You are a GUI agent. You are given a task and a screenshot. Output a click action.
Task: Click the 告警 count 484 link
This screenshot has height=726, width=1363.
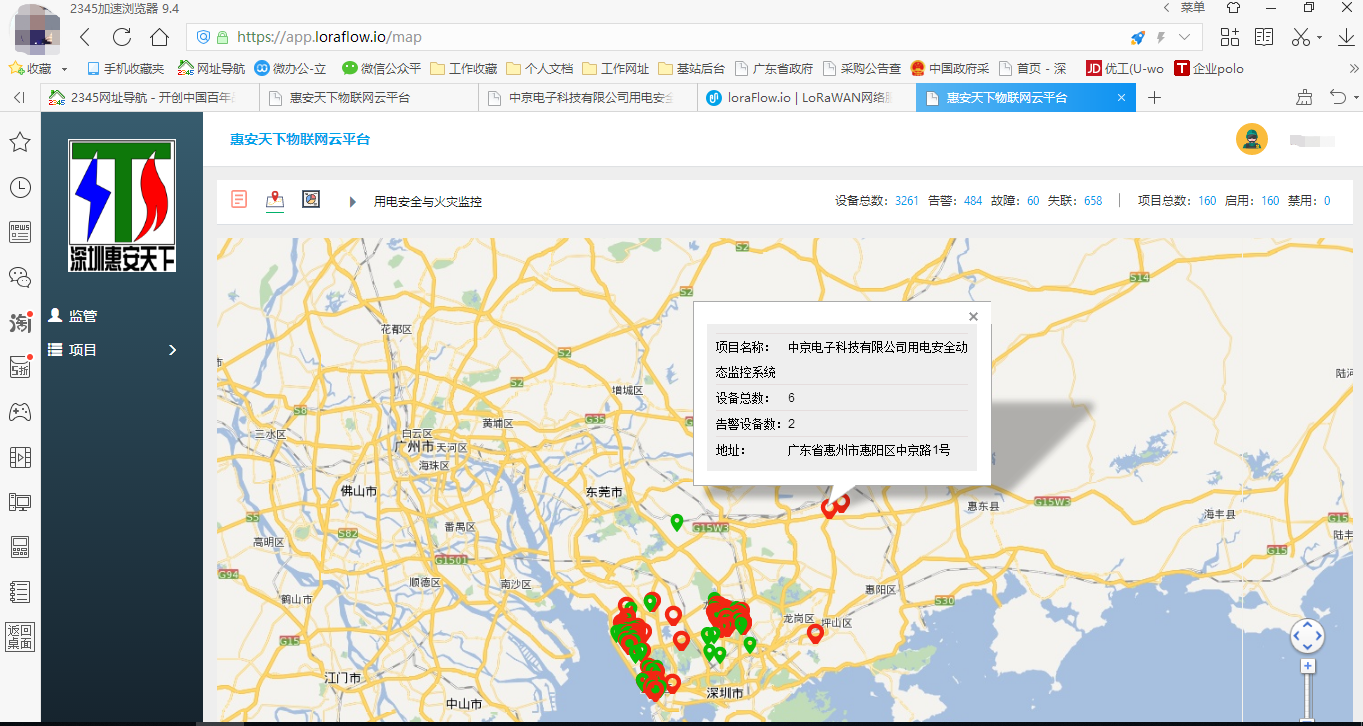(972, 201)
